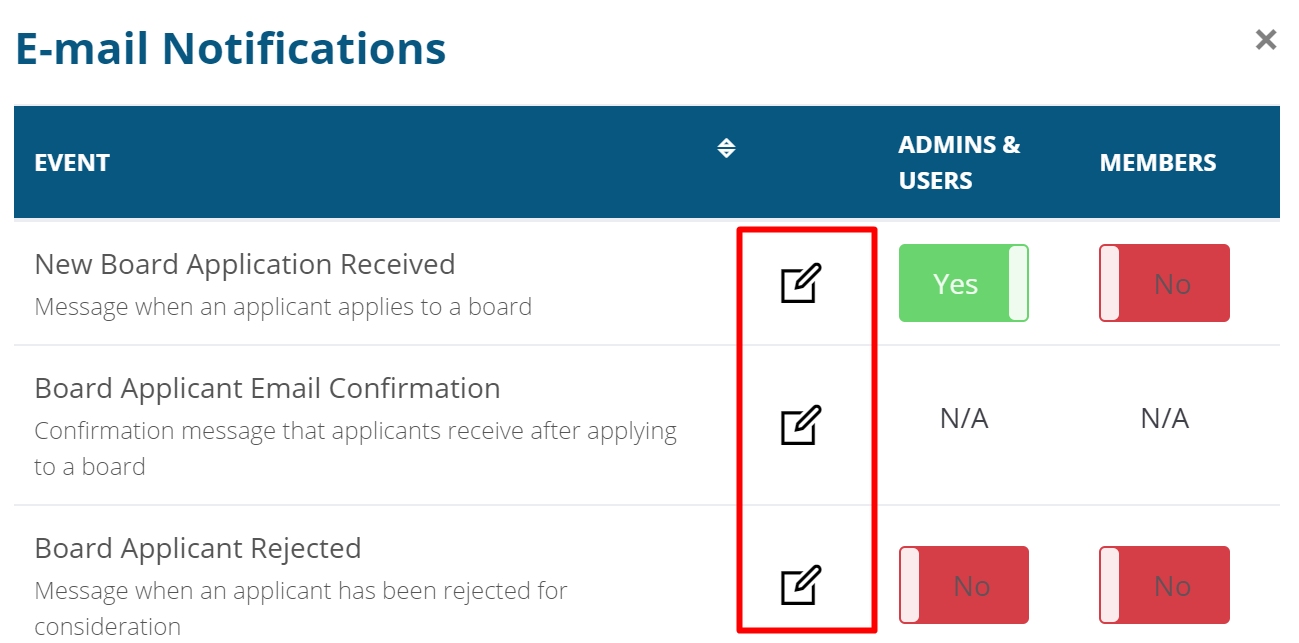Click the sort arrows in the header
Viewport: 1299px width, 643px height.
click(727, 149)
